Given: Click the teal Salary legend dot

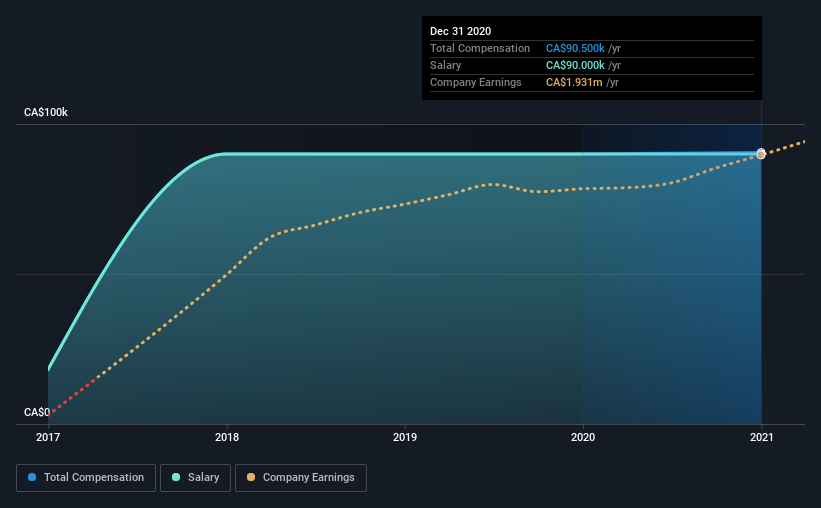Looking at the screenshot, I should (x=176, y=477).
